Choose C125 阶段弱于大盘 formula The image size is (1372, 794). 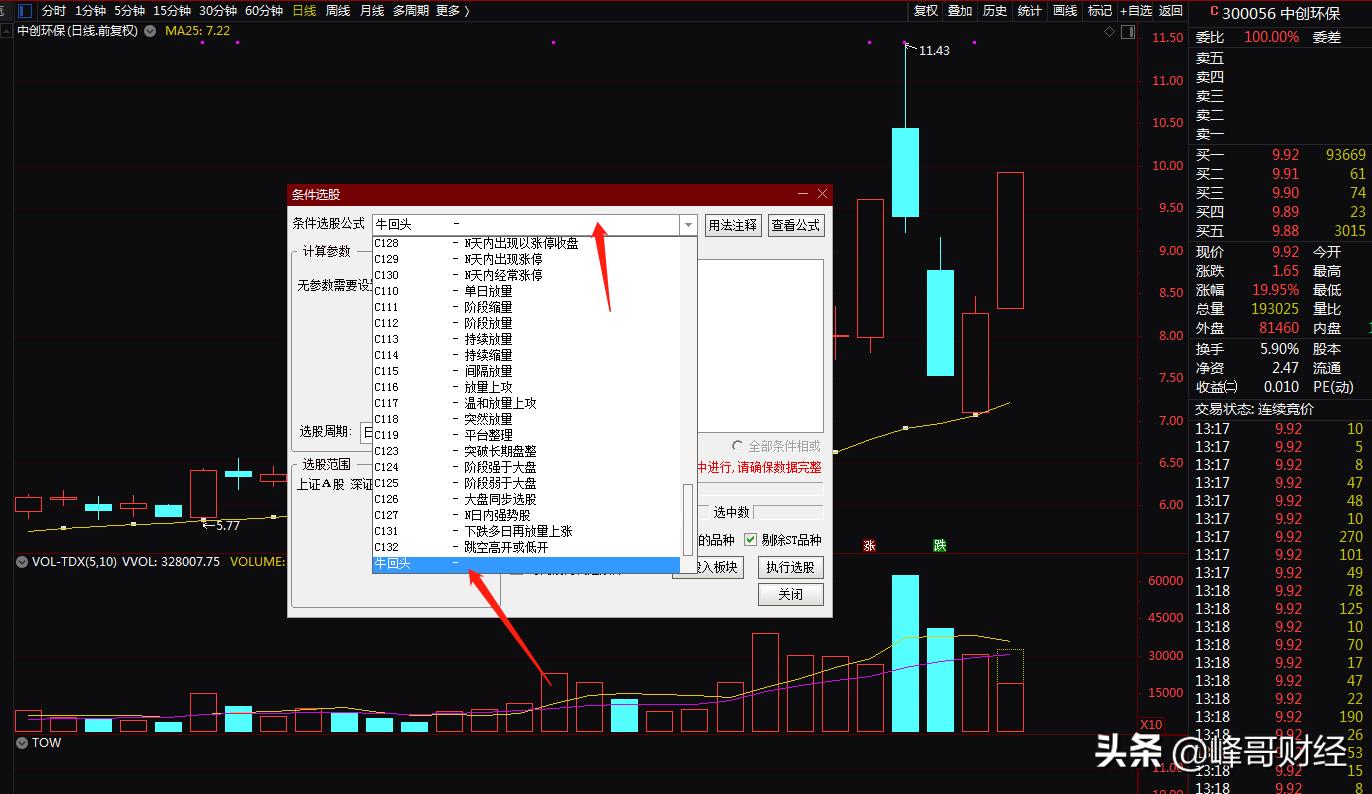[x=526, y=483]
